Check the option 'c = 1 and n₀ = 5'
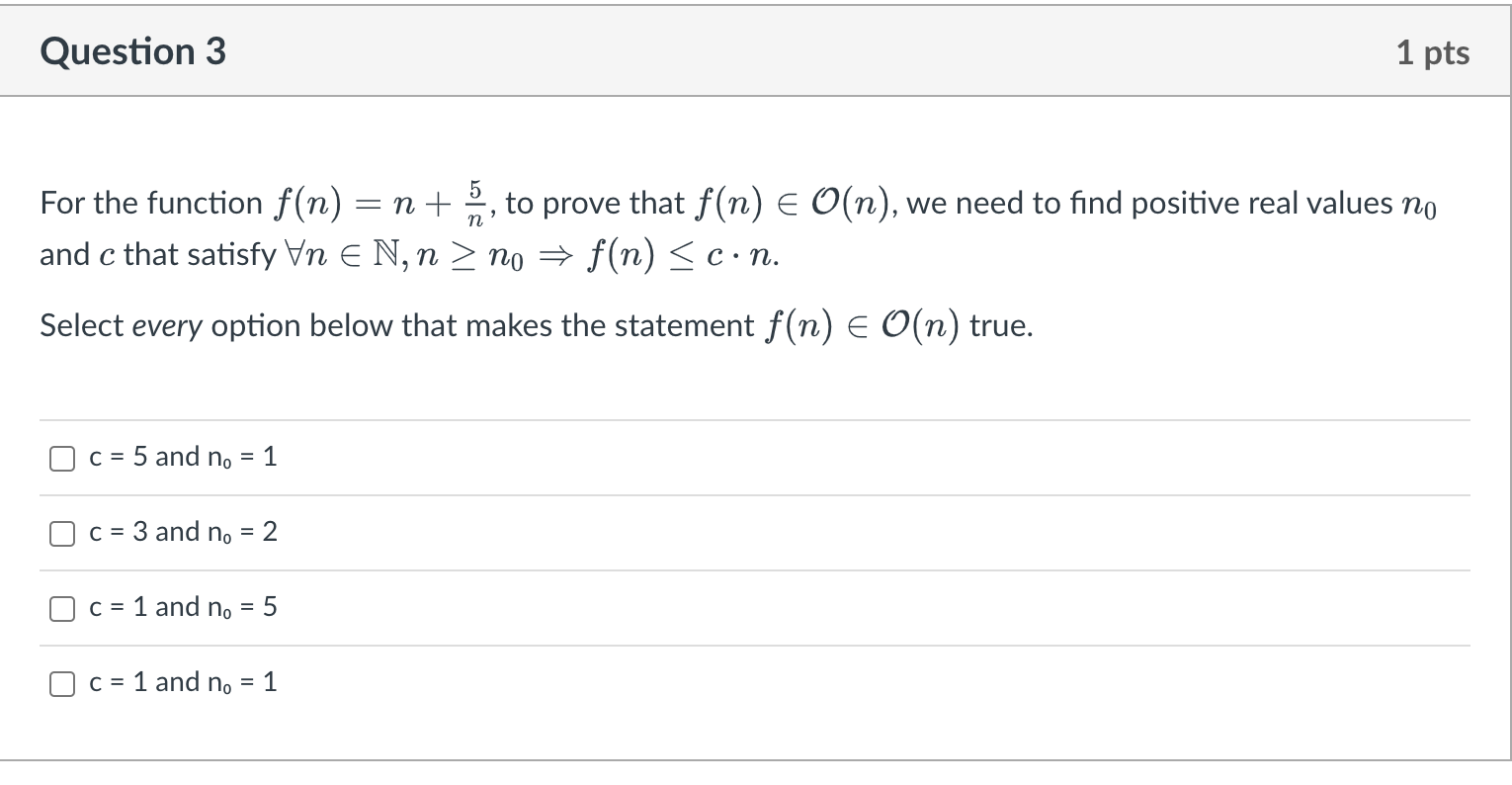This screenshot has height=785, width=1512. [x=61, y=608]
